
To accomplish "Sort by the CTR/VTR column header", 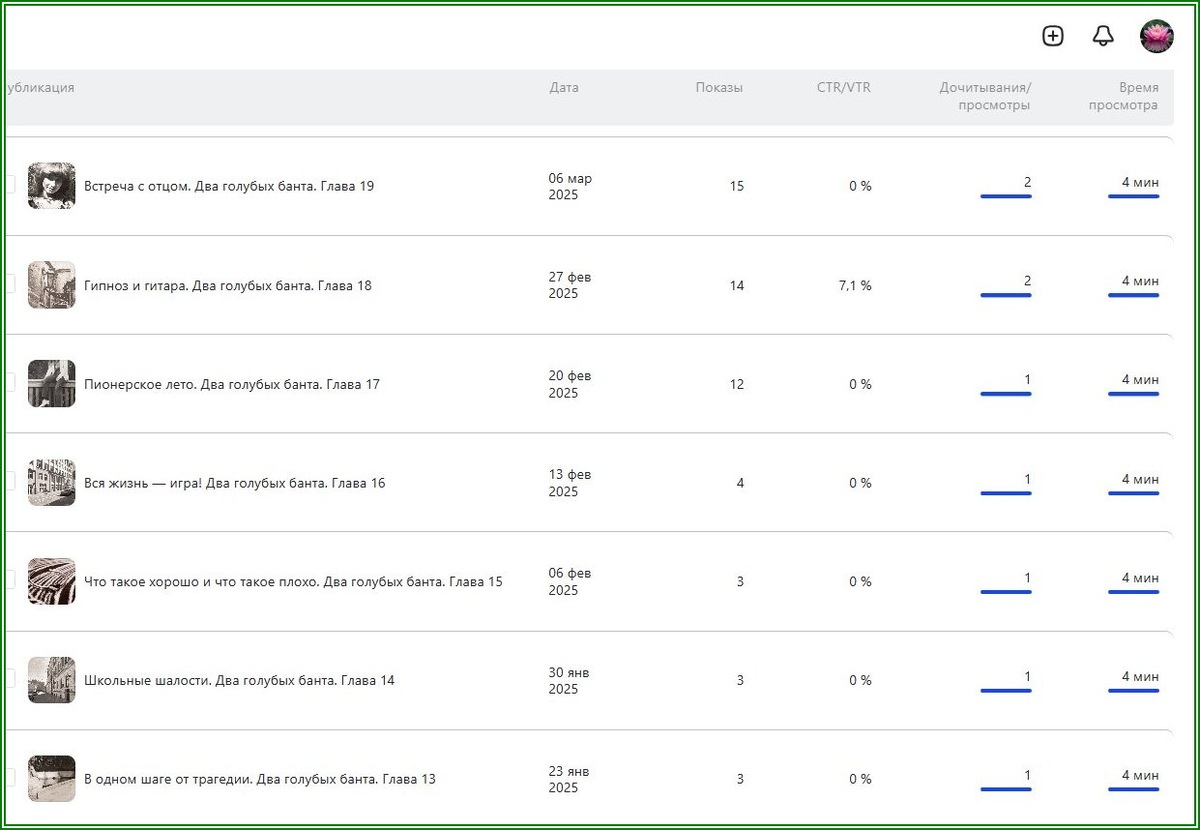I will (x=843, y=88).
